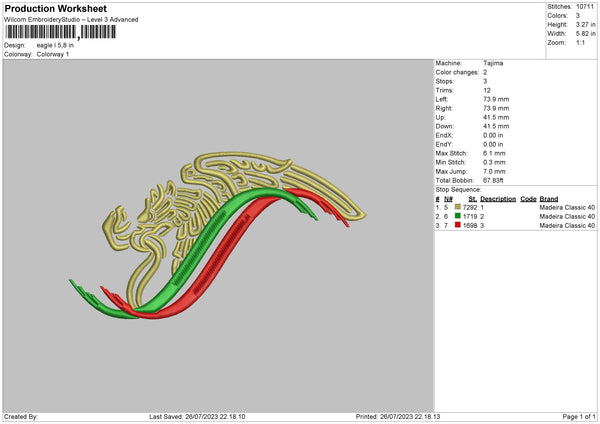600x424 pixels.
Task: Click the Machine value Tajima
Action: [x=493, y=62]
